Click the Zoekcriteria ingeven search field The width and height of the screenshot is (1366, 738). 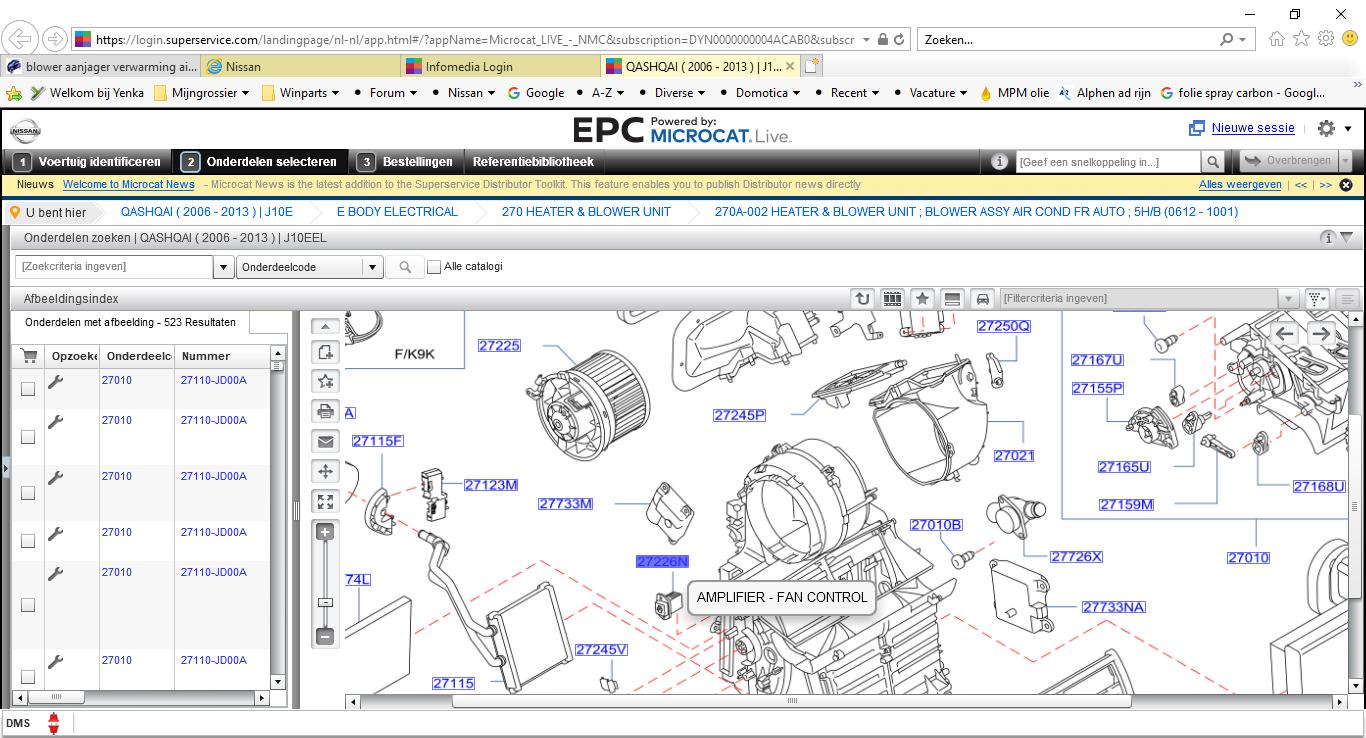click(114, 267)
